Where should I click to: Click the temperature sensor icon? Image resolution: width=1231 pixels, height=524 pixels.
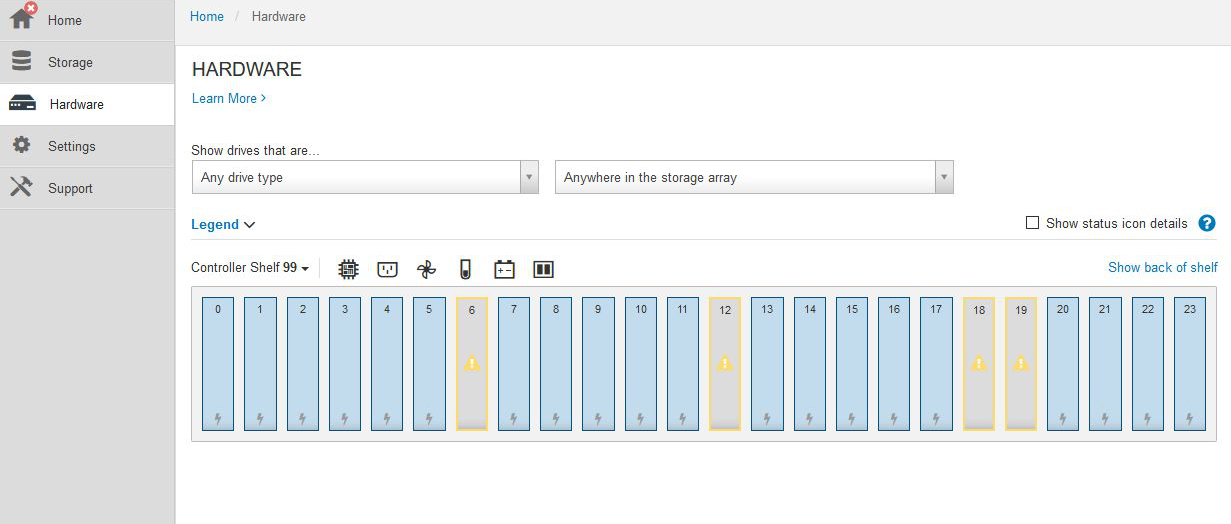pos(465,269)
